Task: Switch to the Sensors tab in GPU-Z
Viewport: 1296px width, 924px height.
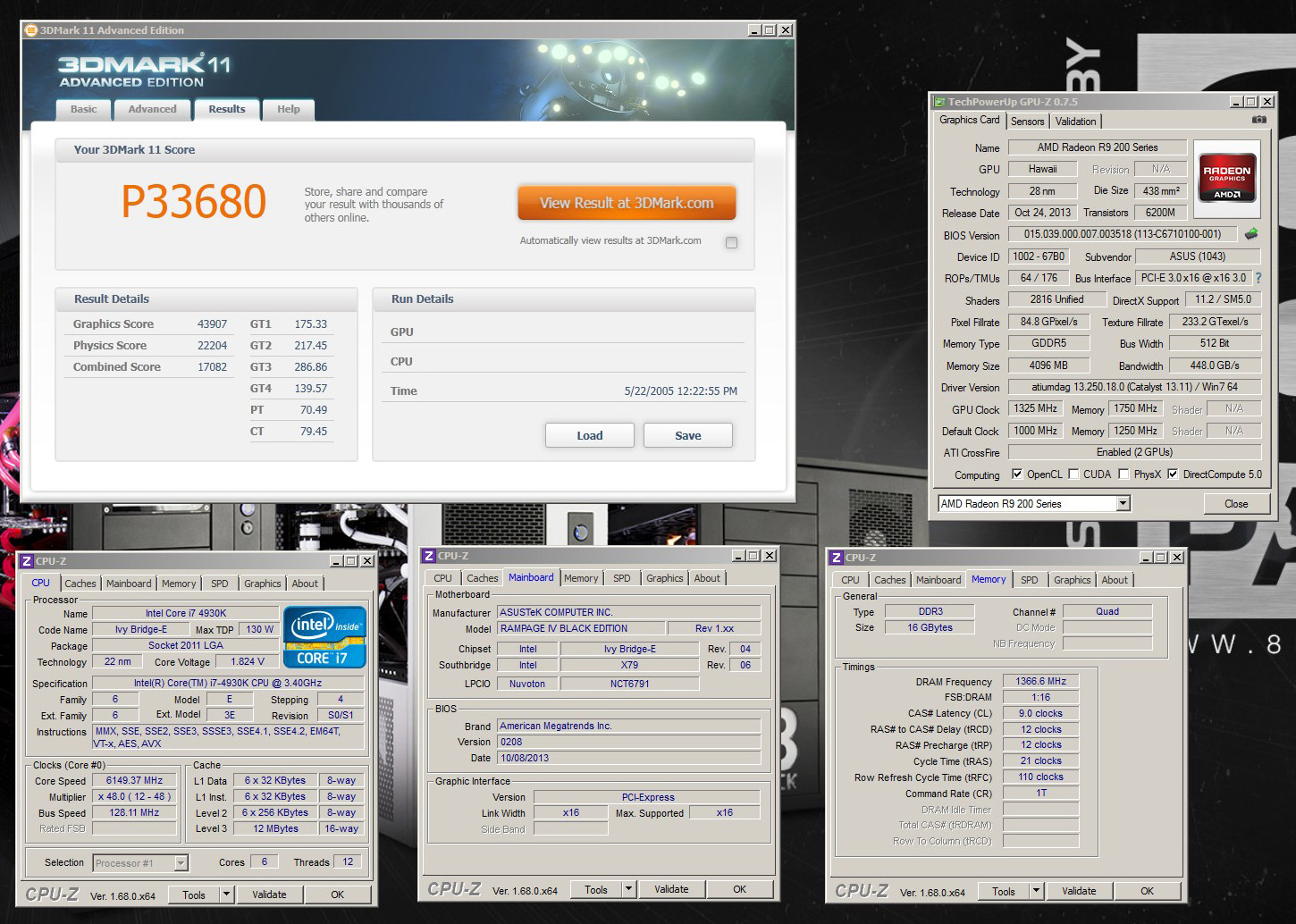Action: point(1028,122)
